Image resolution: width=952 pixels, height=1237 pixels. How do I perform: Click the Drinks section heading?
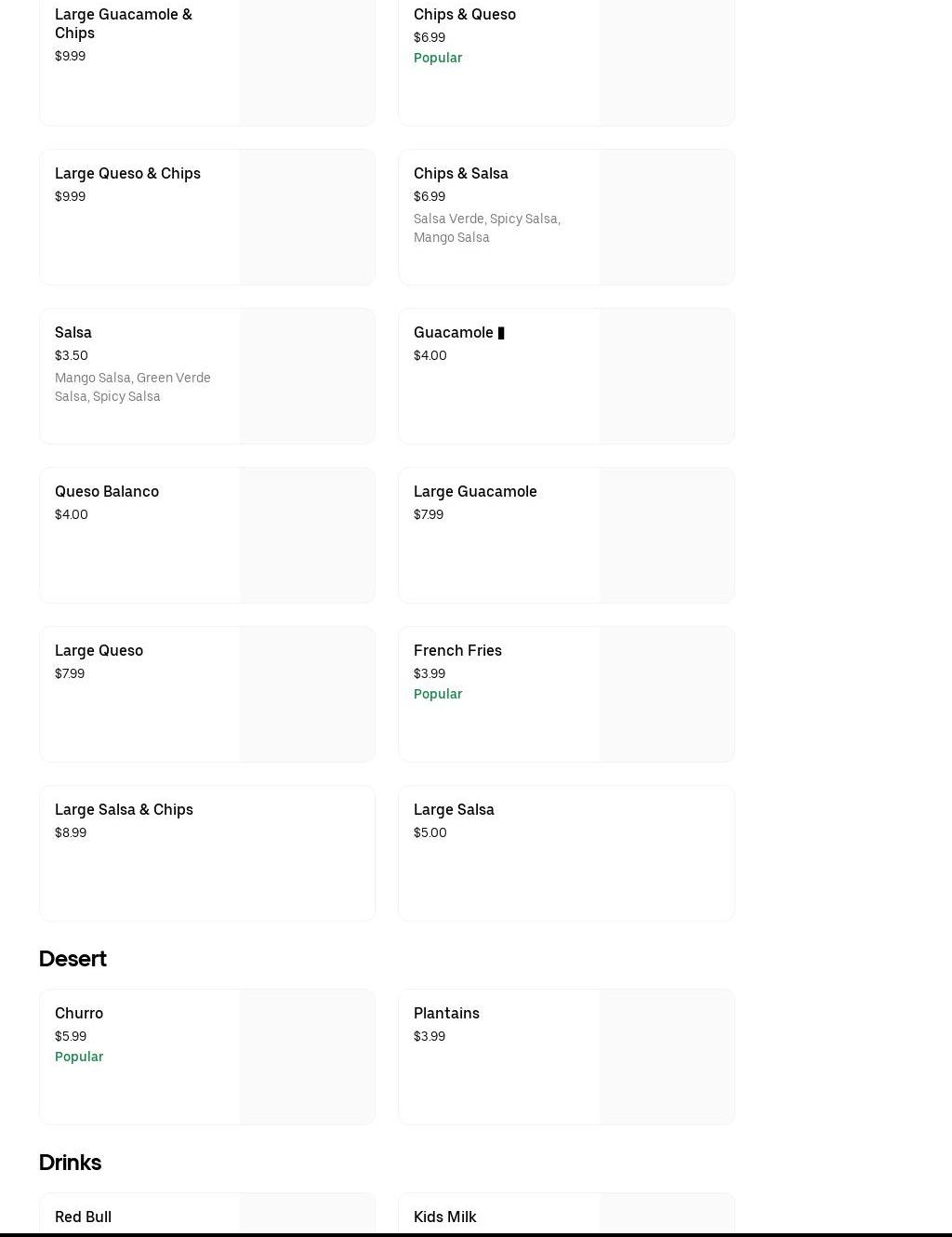70,1162
